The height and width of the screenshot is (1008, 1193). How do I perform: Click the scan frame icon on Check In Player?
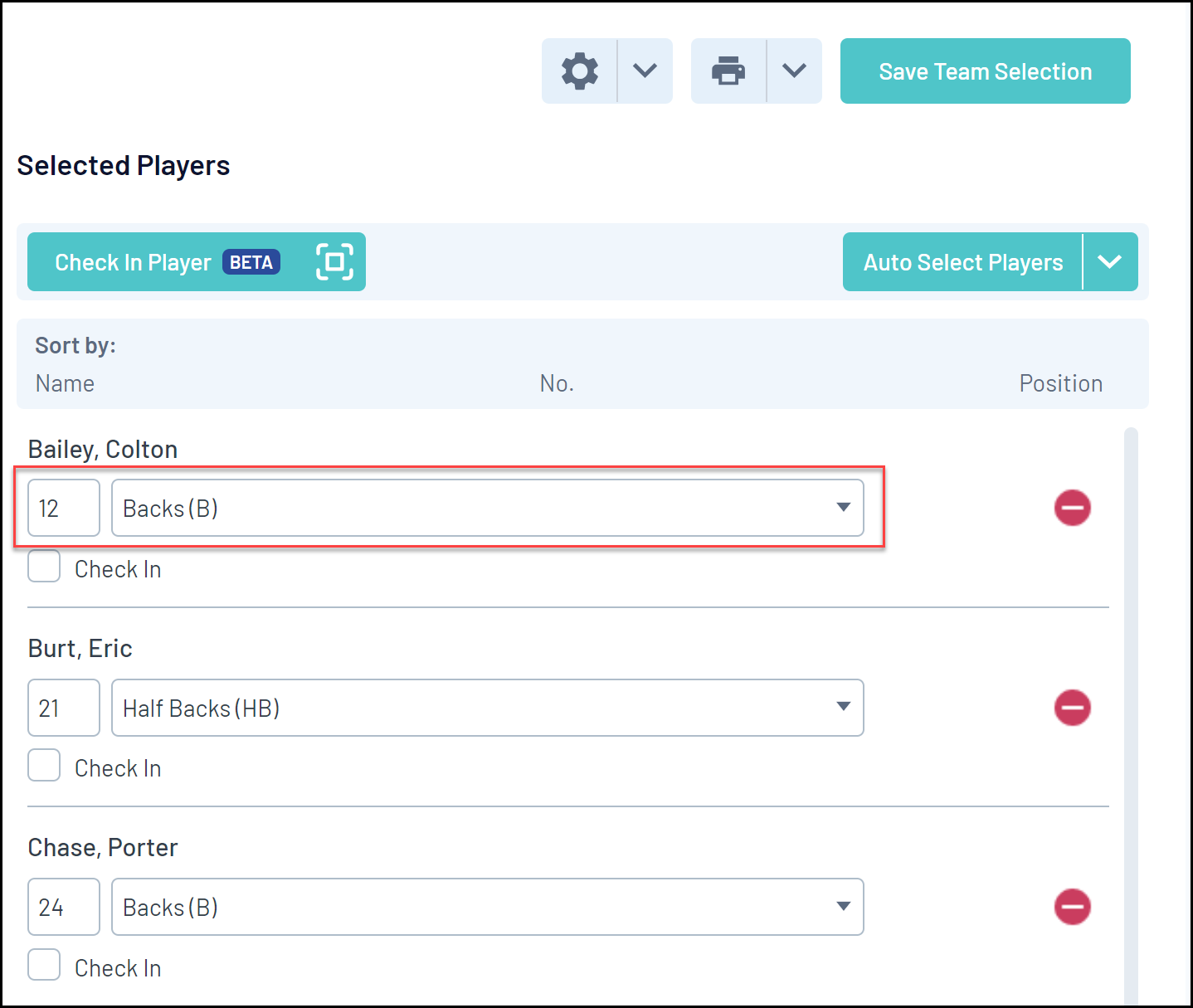point(334,262)
